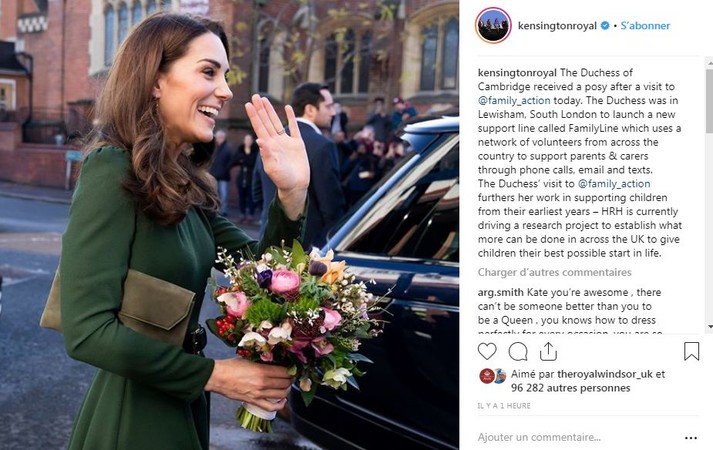Screen dimensions: 713x450
Task: Open kensingtonroyal username in header
Action: tap(557, 25)
